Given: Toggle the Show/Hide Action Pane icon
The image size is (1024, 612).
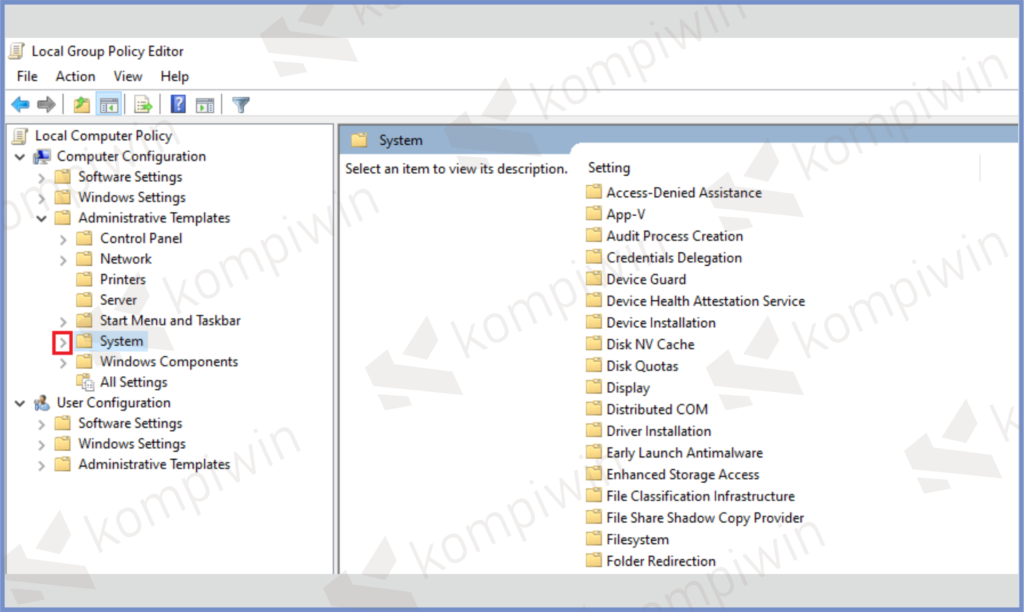Looking at the screenshot, I should click(x=205, y=105).
